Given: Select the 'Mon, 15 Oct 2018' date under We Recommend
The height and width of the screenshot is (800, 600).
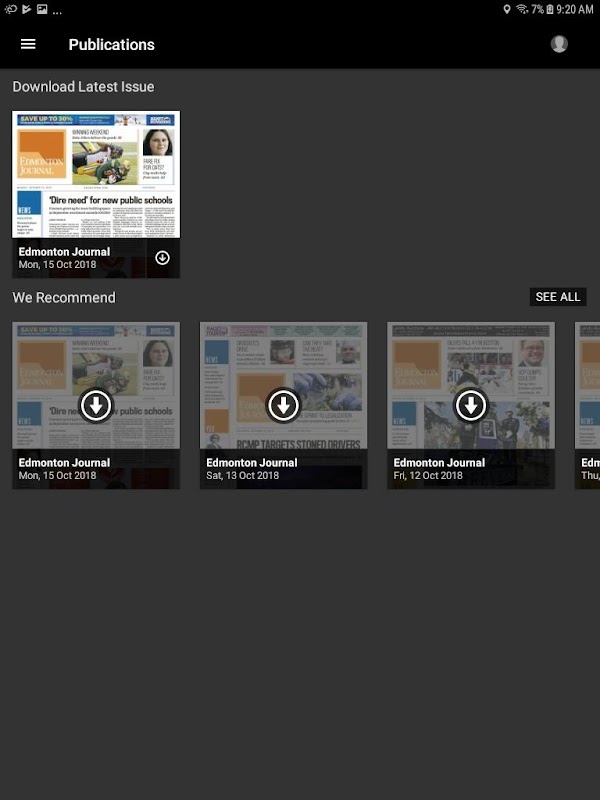Looking at the screenshot, I should coord(57,476).
